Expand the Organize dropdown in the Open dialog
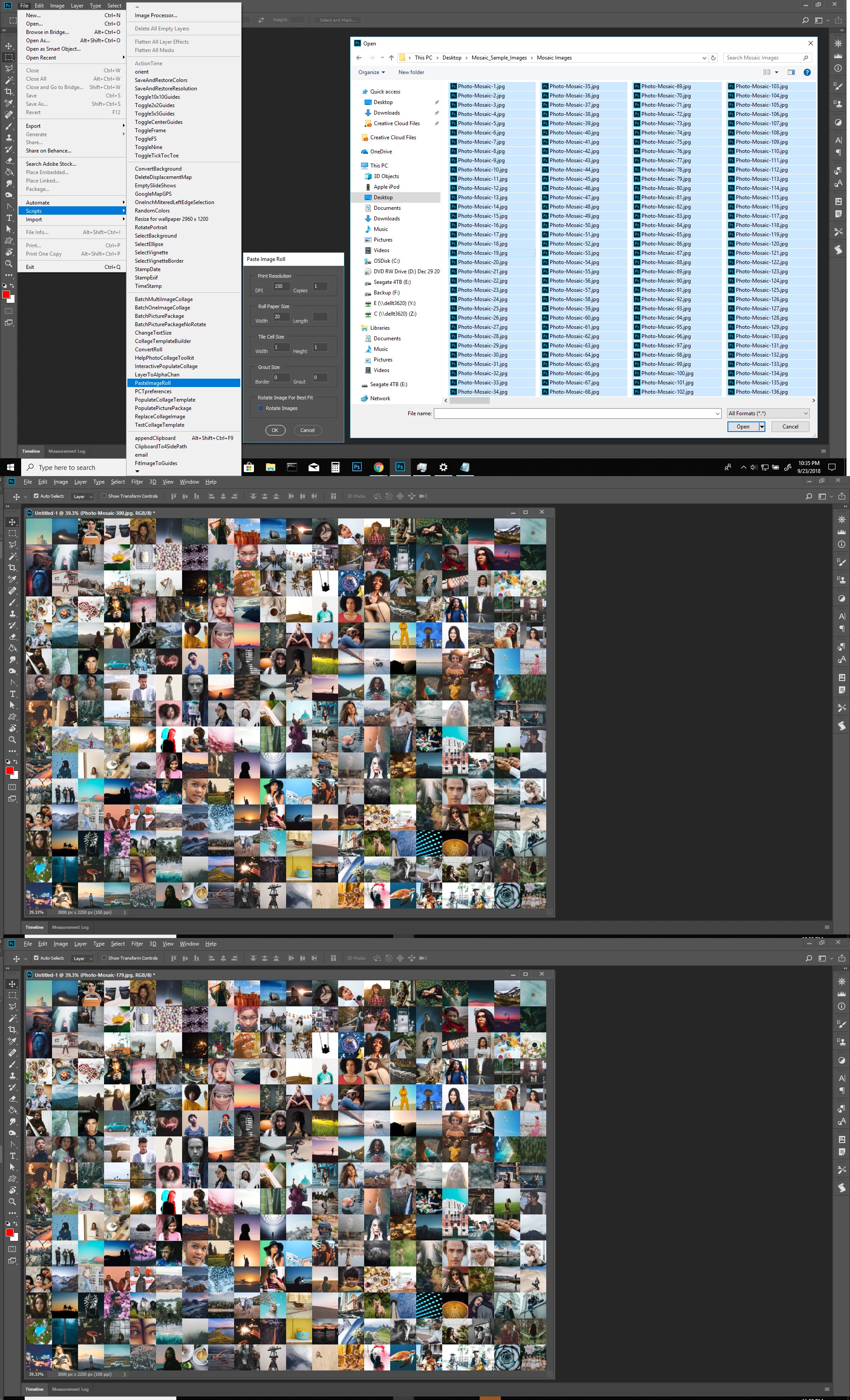 click(372, 72)
